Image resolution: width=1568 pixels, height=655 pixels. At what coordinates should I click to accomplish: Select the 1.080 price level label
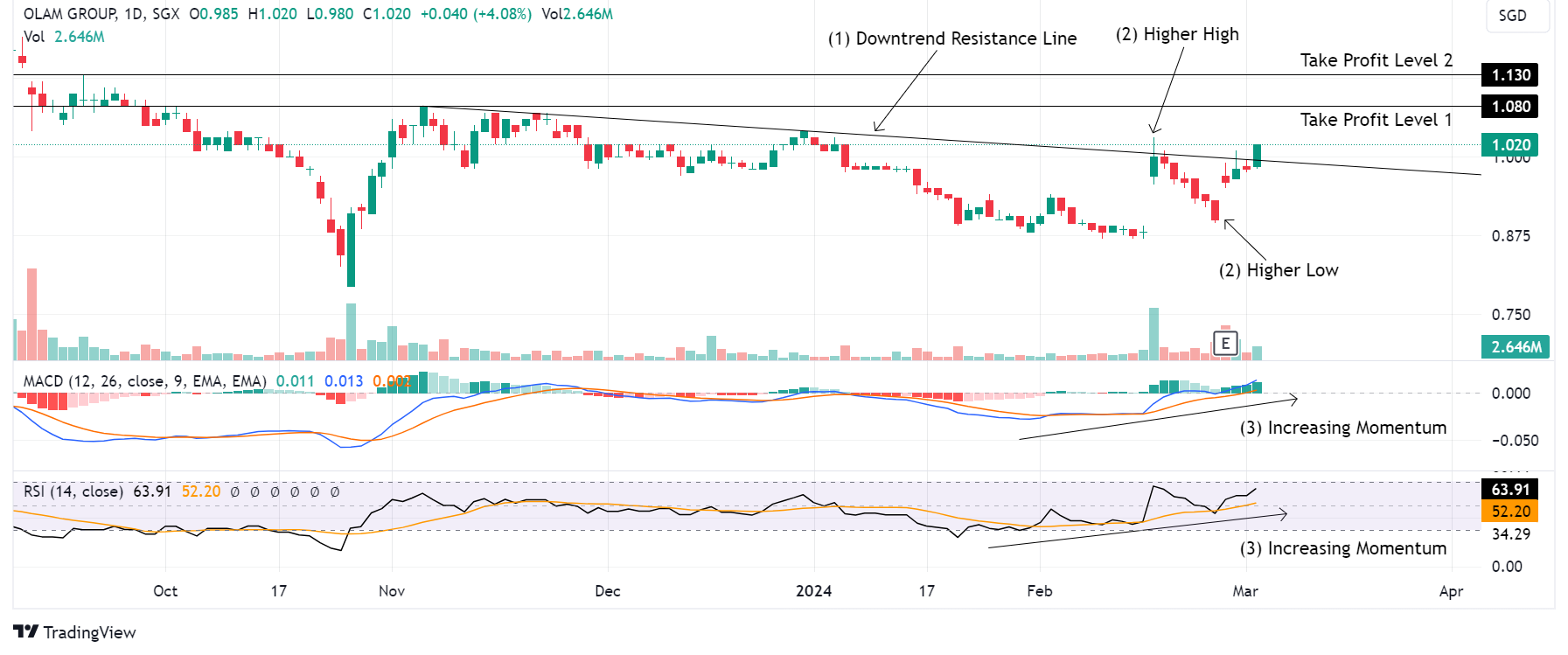coord(1510,107)
